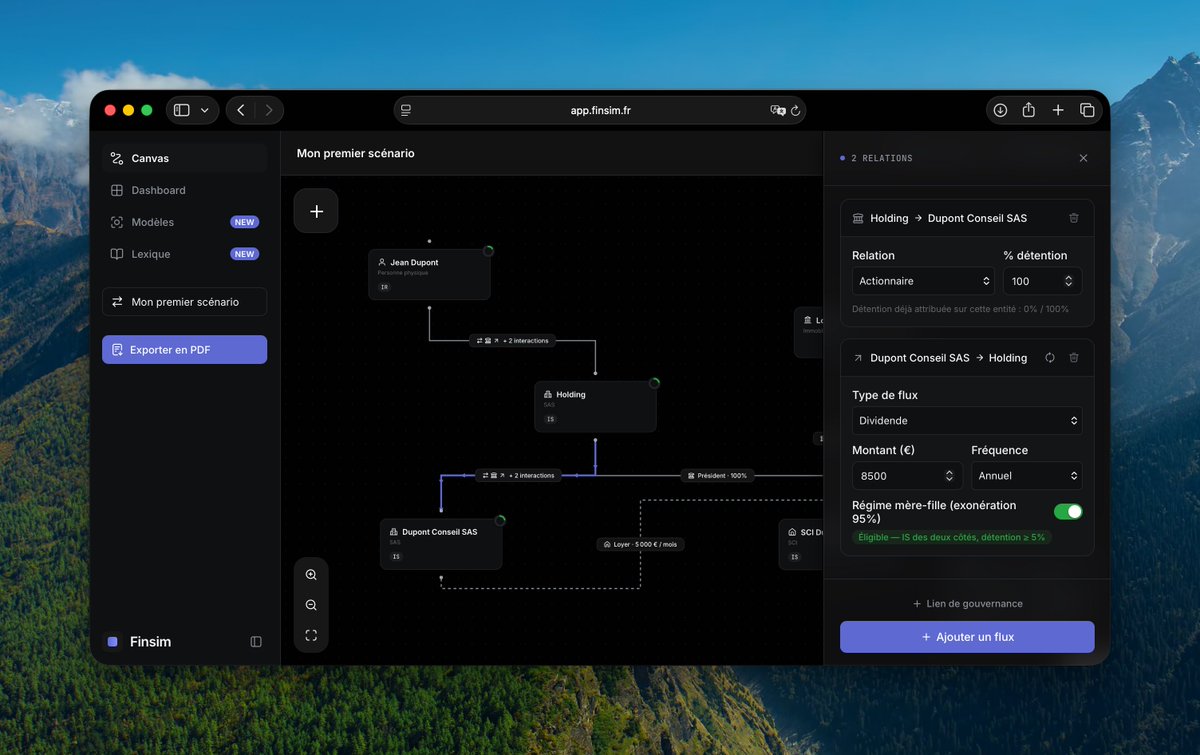This screenshot has width=1200, height=755.
Task: Open Mon premier scénario scenario switcher
Action: [184, 302]
